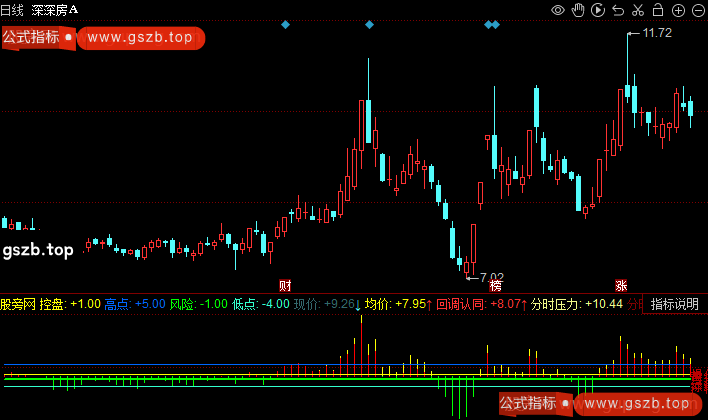
Task: Click the 7.02 low price label
Action: (491, 277)
